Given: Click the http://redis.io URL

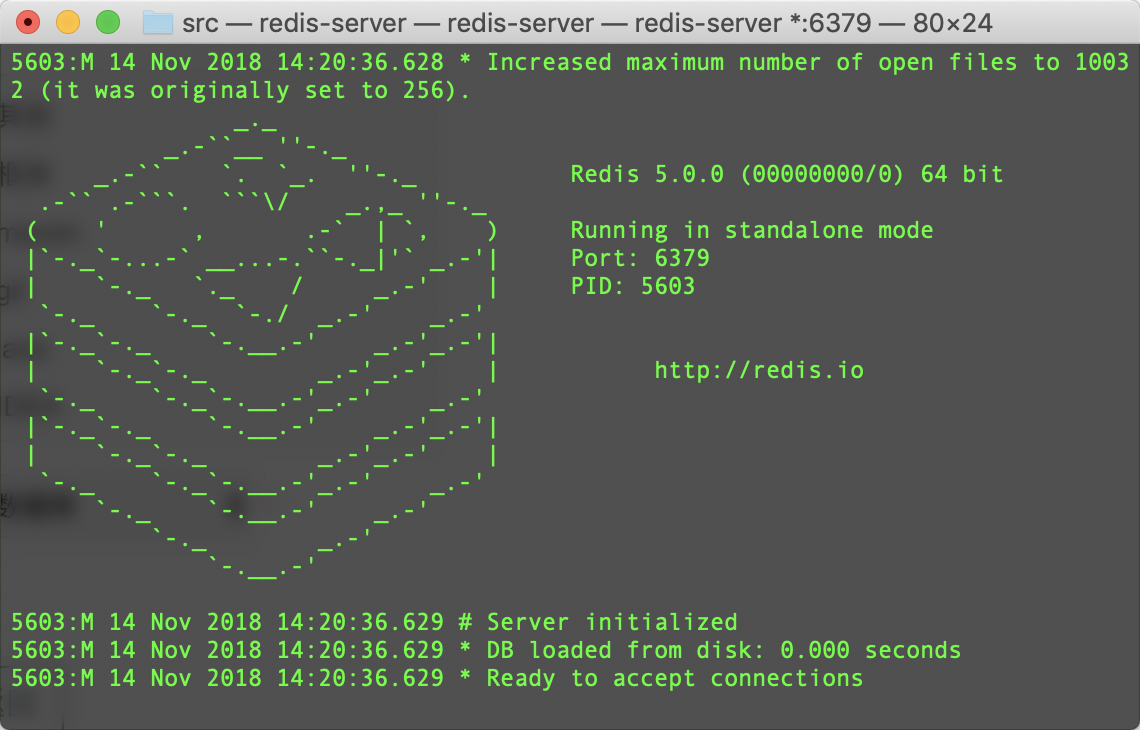Looking at the screenshot, I should pyautogui.click(x=759, y=370).
